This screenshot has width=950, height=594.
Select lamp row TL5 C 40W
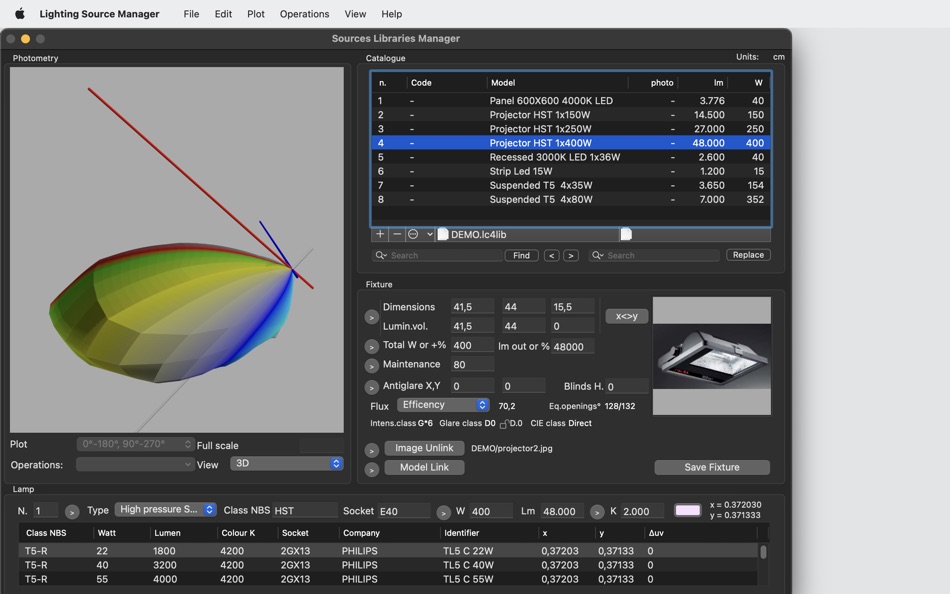[388, 565]
